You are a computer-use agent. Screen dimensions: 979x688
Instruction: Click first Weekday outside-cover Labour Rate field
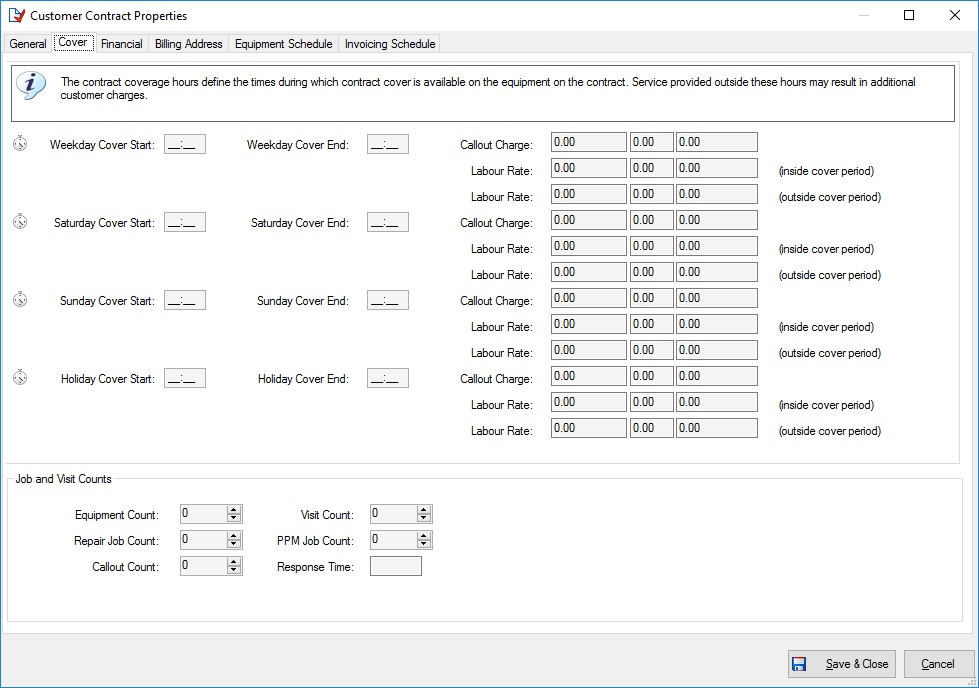pos(589,195)
